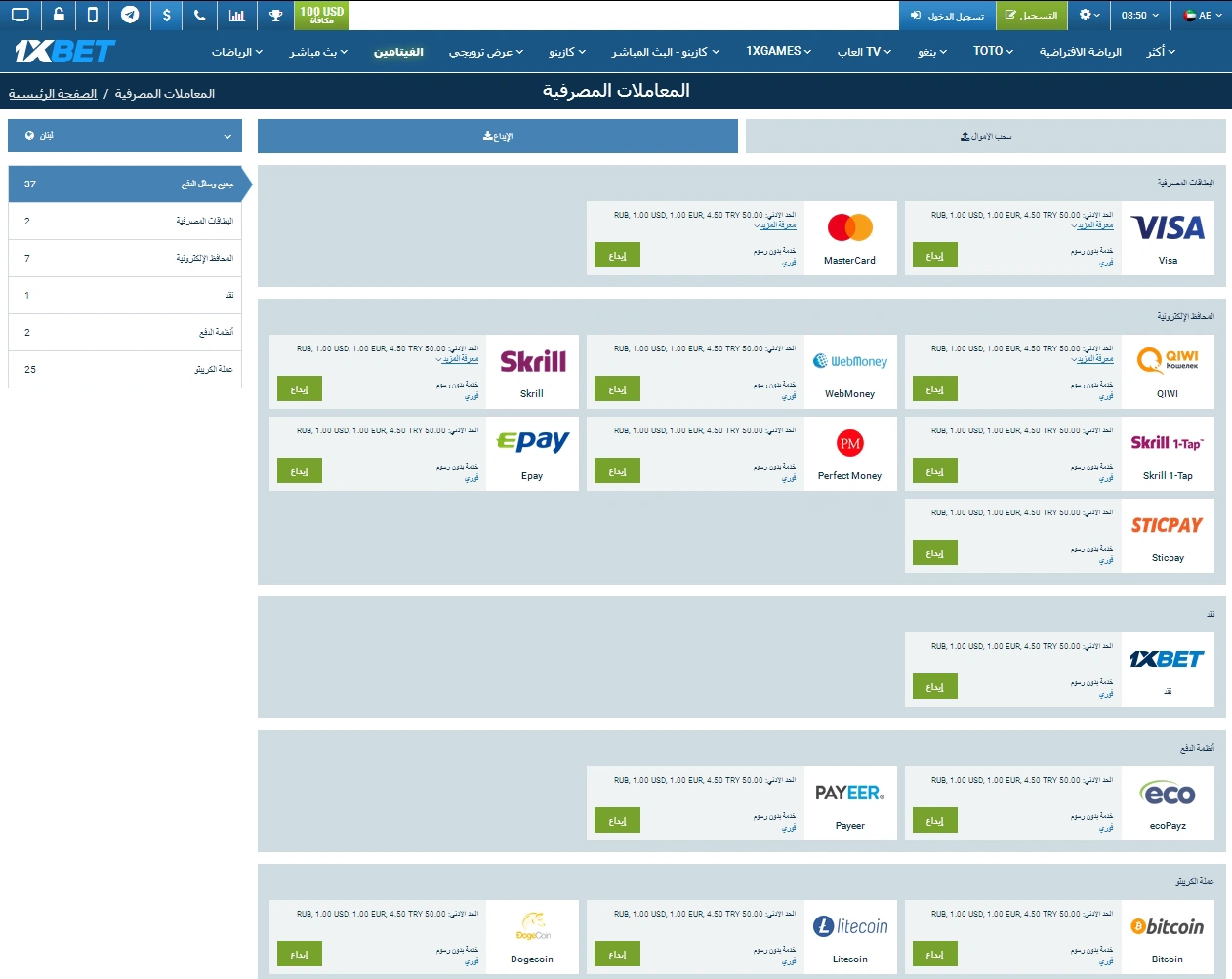Open the Telegram channel icon
This screenshot has width=1232, height=979.
click(129, 16)
